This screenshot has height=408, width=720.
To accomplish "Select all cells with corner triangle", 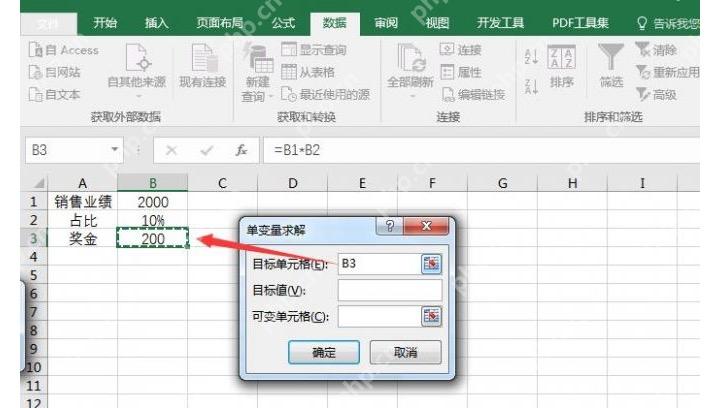I will 38,183.
